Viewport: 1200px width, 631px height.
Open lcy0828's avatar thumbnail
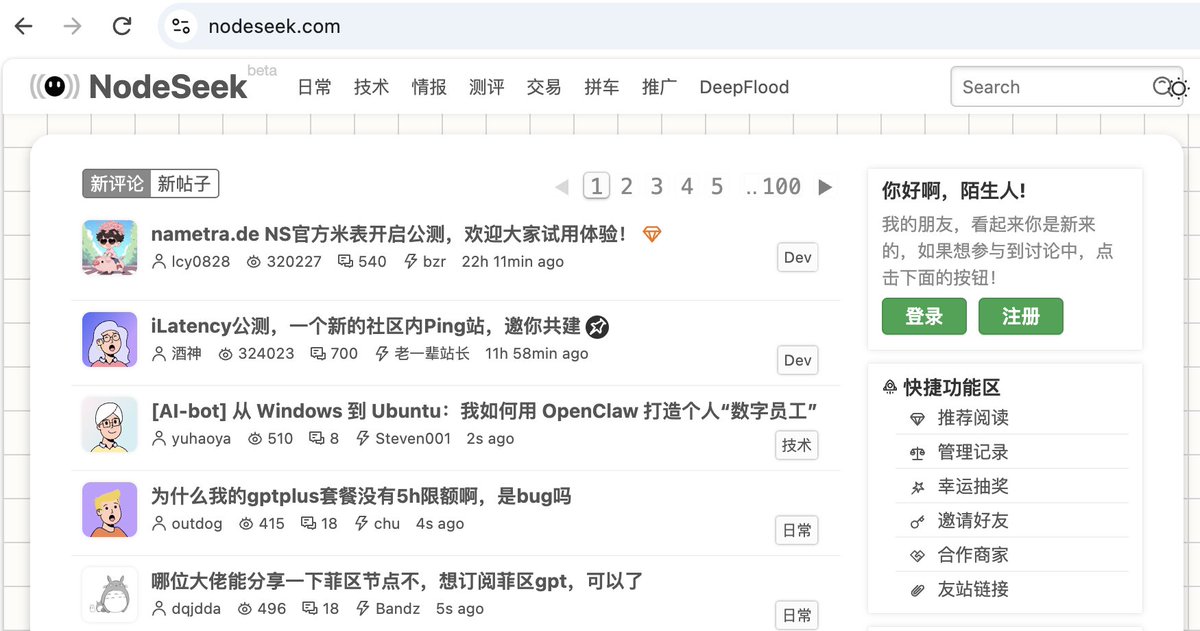(109, 247)
